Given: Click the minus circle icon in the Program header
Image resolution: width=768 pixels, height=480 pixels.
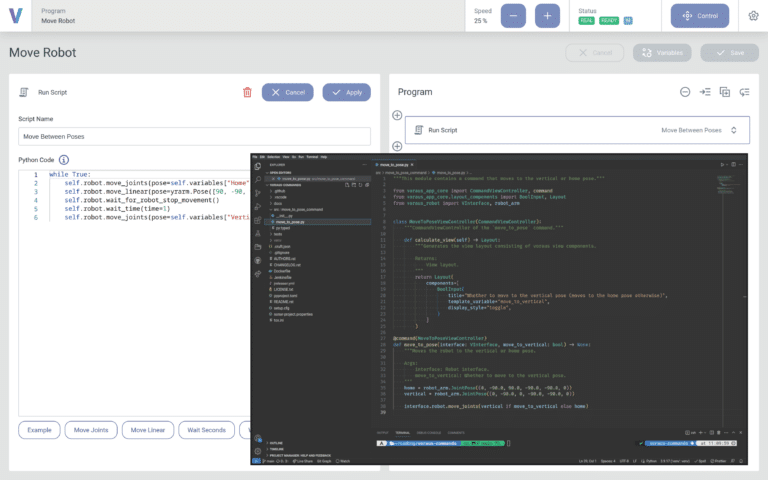Looking at the screenshot, I should (x=685, y=92).
